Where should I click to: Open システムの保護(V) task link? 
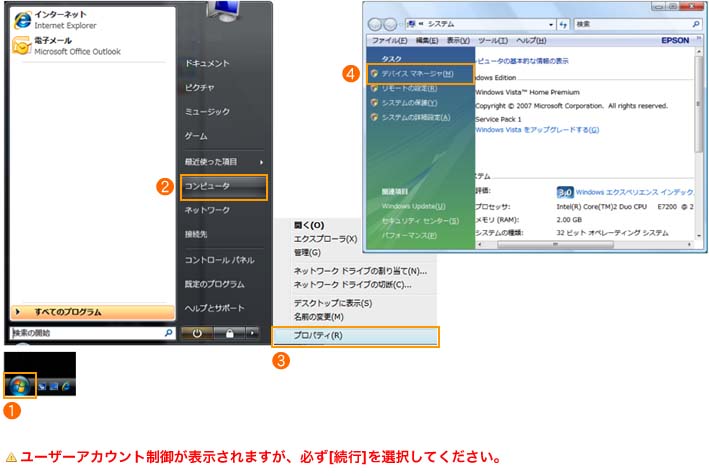click(x=409, y=103)
